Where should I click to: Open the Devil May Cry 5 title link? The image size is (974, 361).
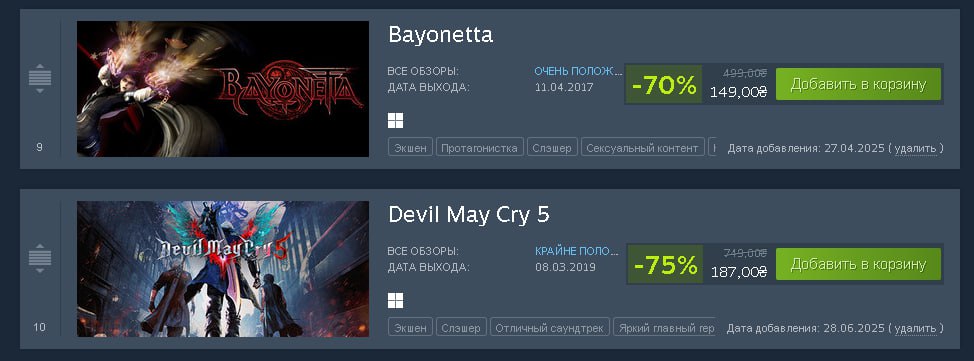pos(469,215)
